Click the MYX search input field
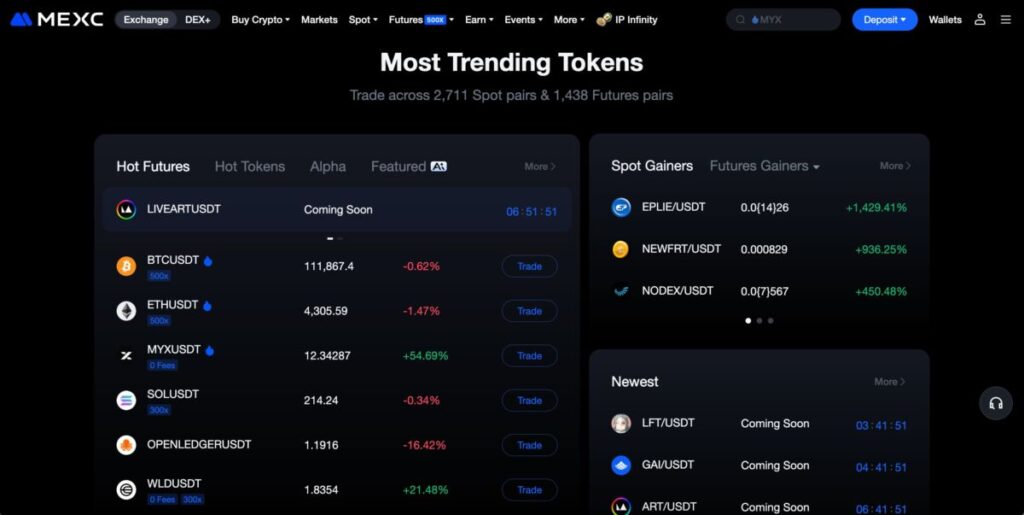 pos(783,20)
